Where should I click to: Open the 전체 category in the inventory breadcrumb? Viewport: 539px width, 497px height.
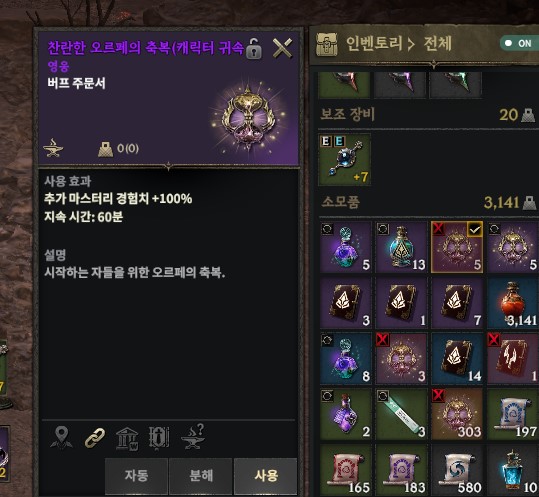click(437, 44)
